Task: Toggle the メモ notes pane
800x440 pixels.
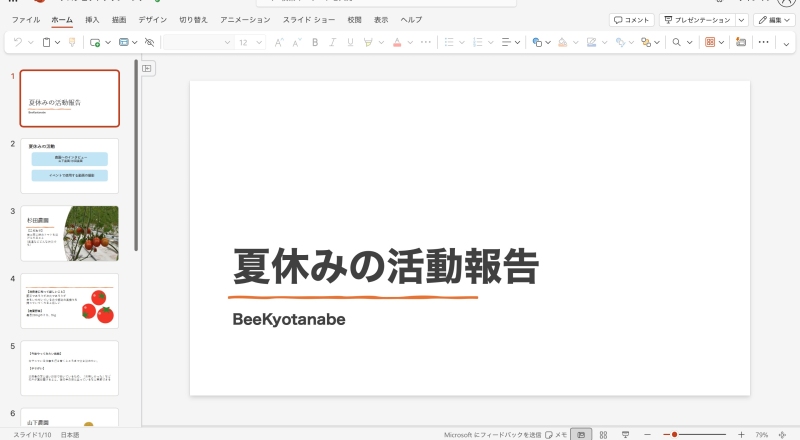Action: pos(556,435)
